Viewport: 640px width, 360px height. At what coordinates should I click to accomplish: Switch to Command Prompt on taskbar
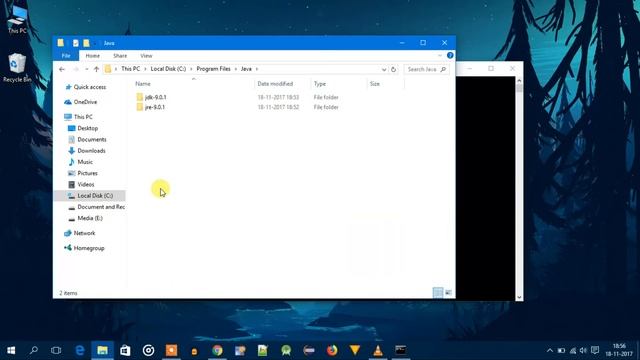pyautogui.click(x=400, y=350)
